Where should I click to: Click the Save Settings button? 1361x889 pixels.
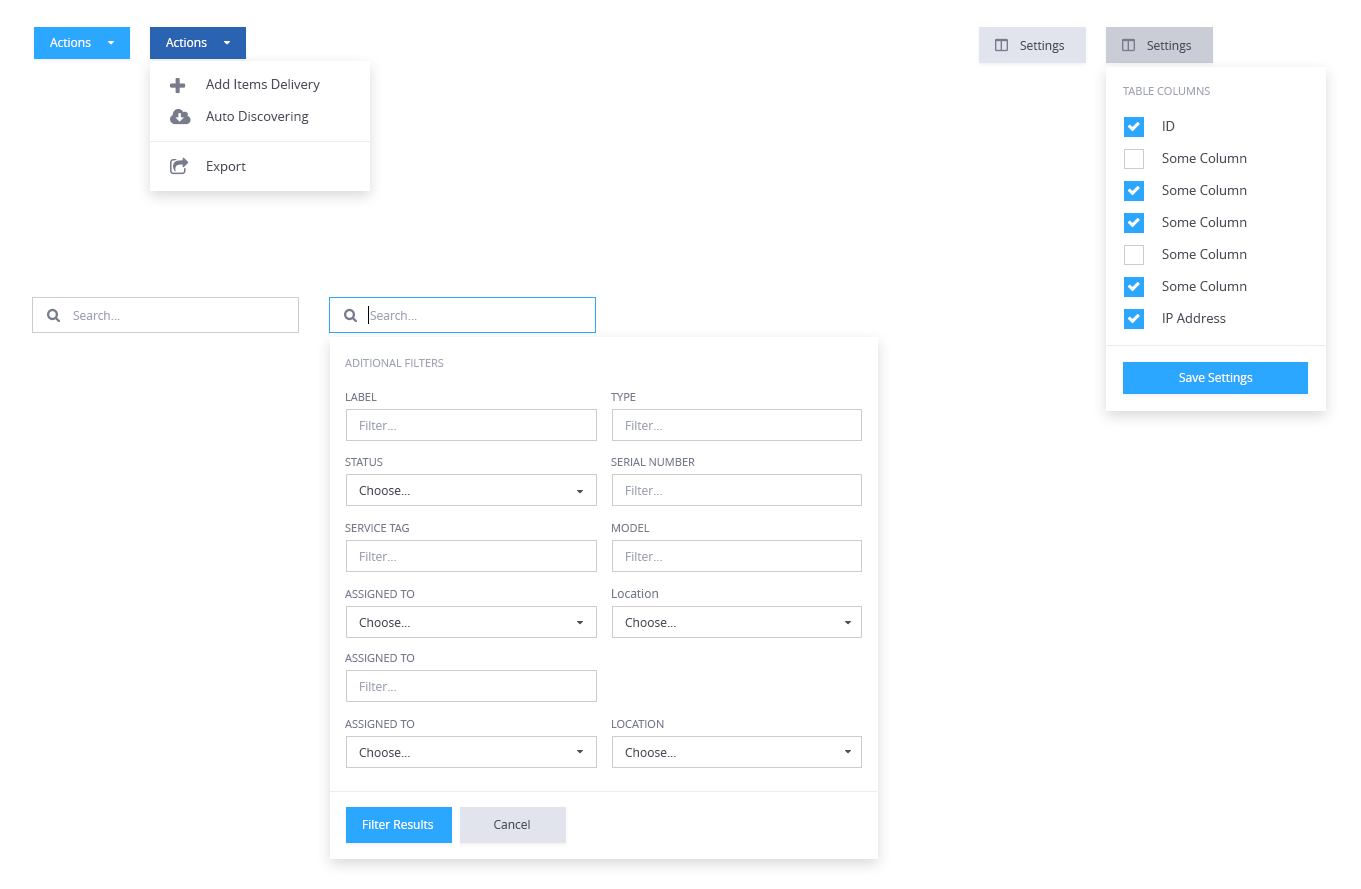click(1215, 378)
